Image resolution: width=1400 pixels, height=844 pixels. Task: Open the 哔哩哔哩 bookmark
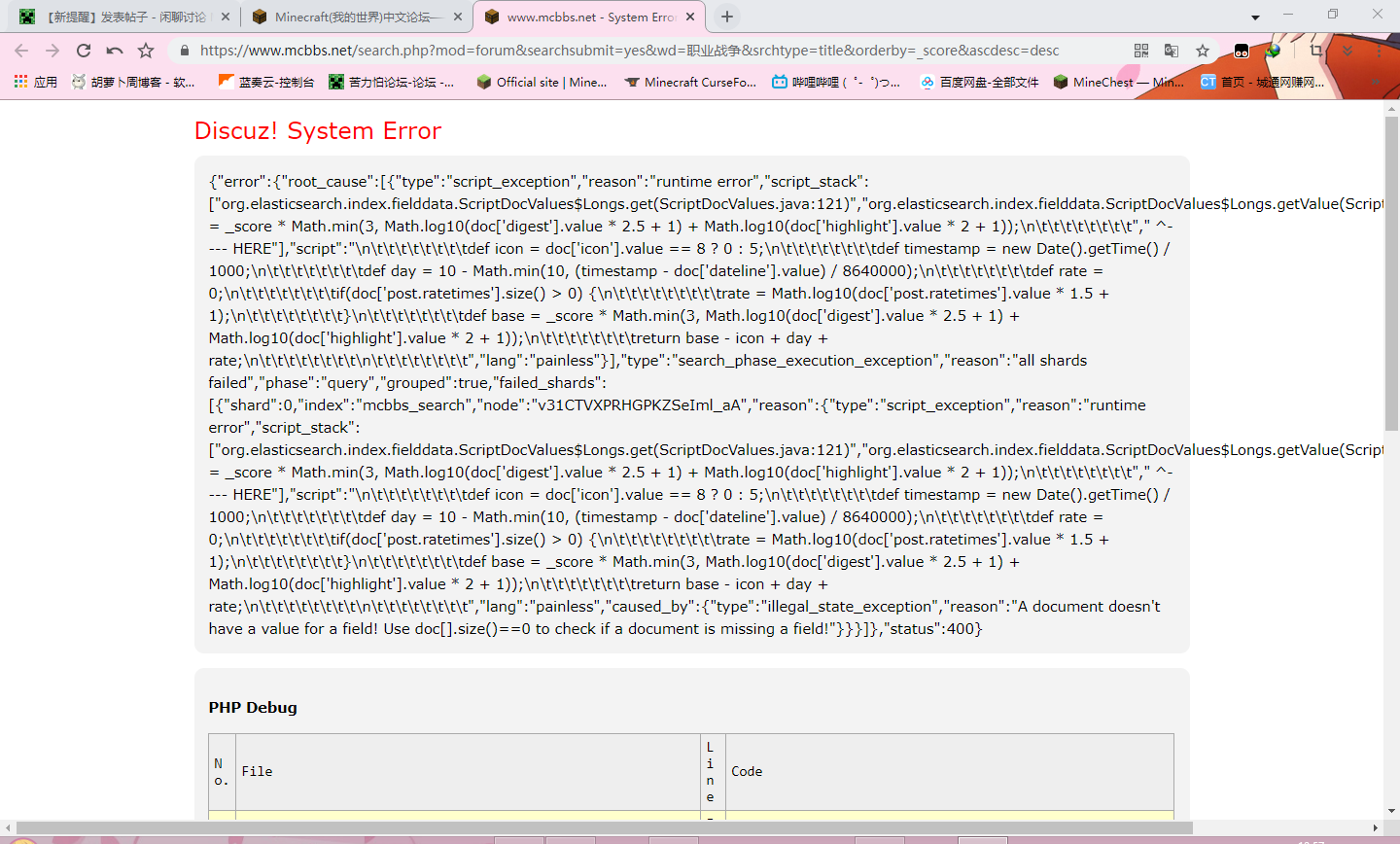click(836, 82)
